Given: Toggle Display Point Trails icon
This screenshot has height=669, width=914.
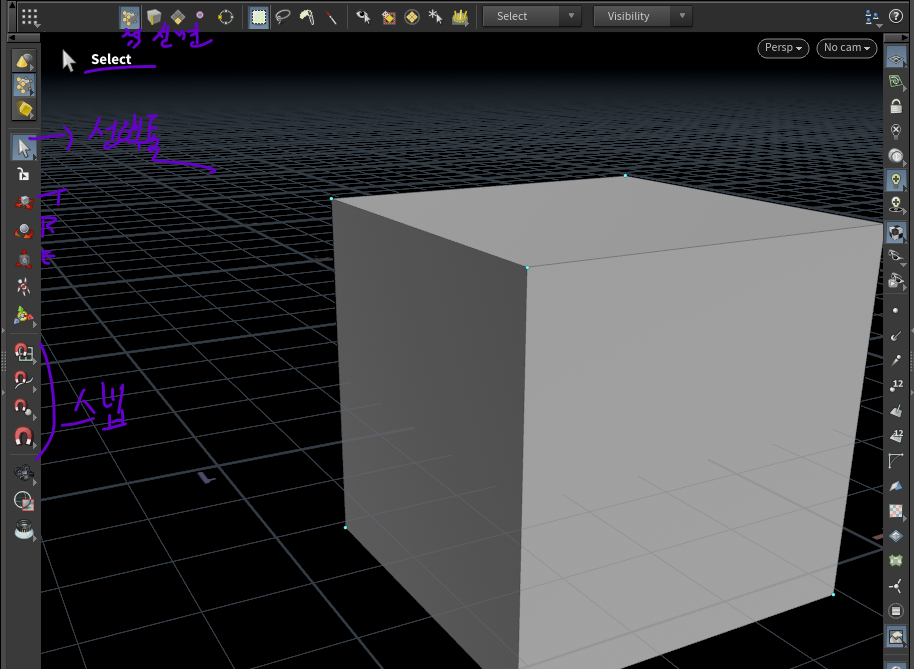Looking at the screenshot, I should coord(896,361).
